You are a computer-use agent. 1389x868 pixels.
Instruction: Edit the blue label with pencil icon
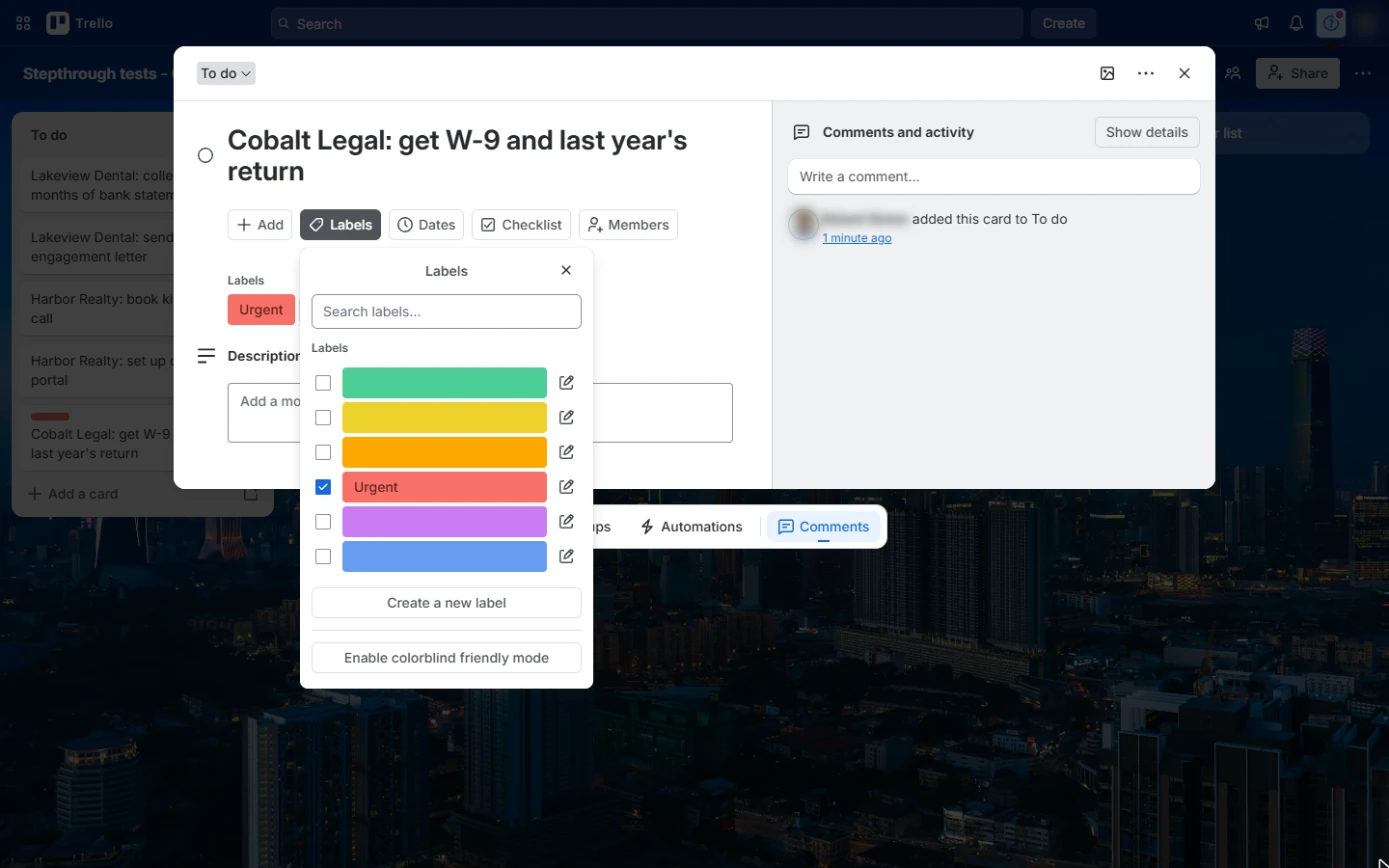pos(566,556)
